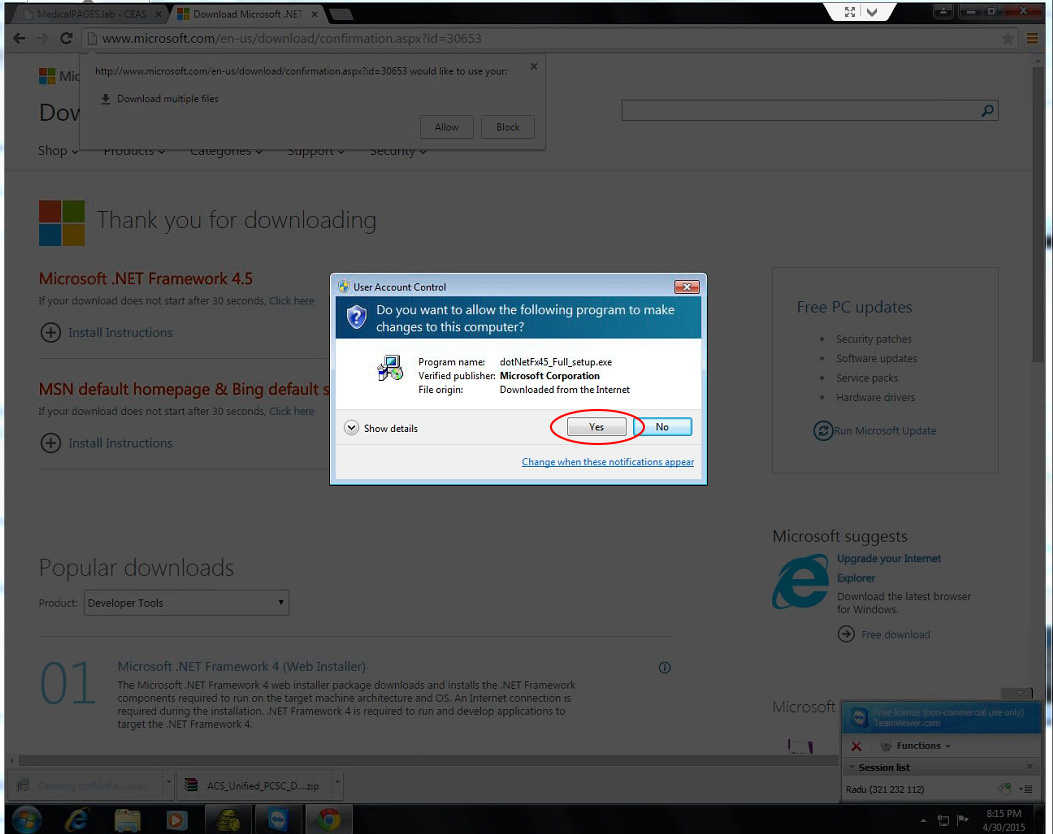1053x834 pixels.
Task: Open session options menu beside Radu
Action: [1025, 789]
